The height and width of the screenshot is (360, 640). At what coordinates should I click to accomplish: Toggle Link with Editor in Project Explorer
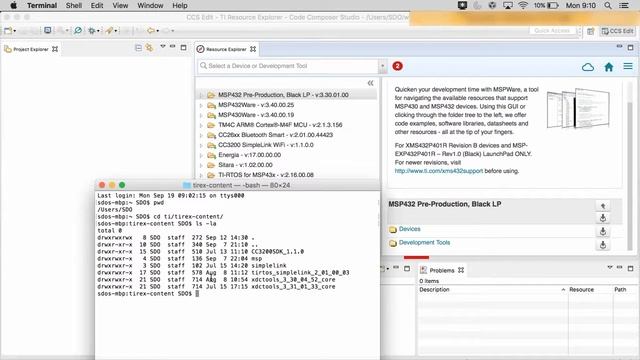point(149,48)
